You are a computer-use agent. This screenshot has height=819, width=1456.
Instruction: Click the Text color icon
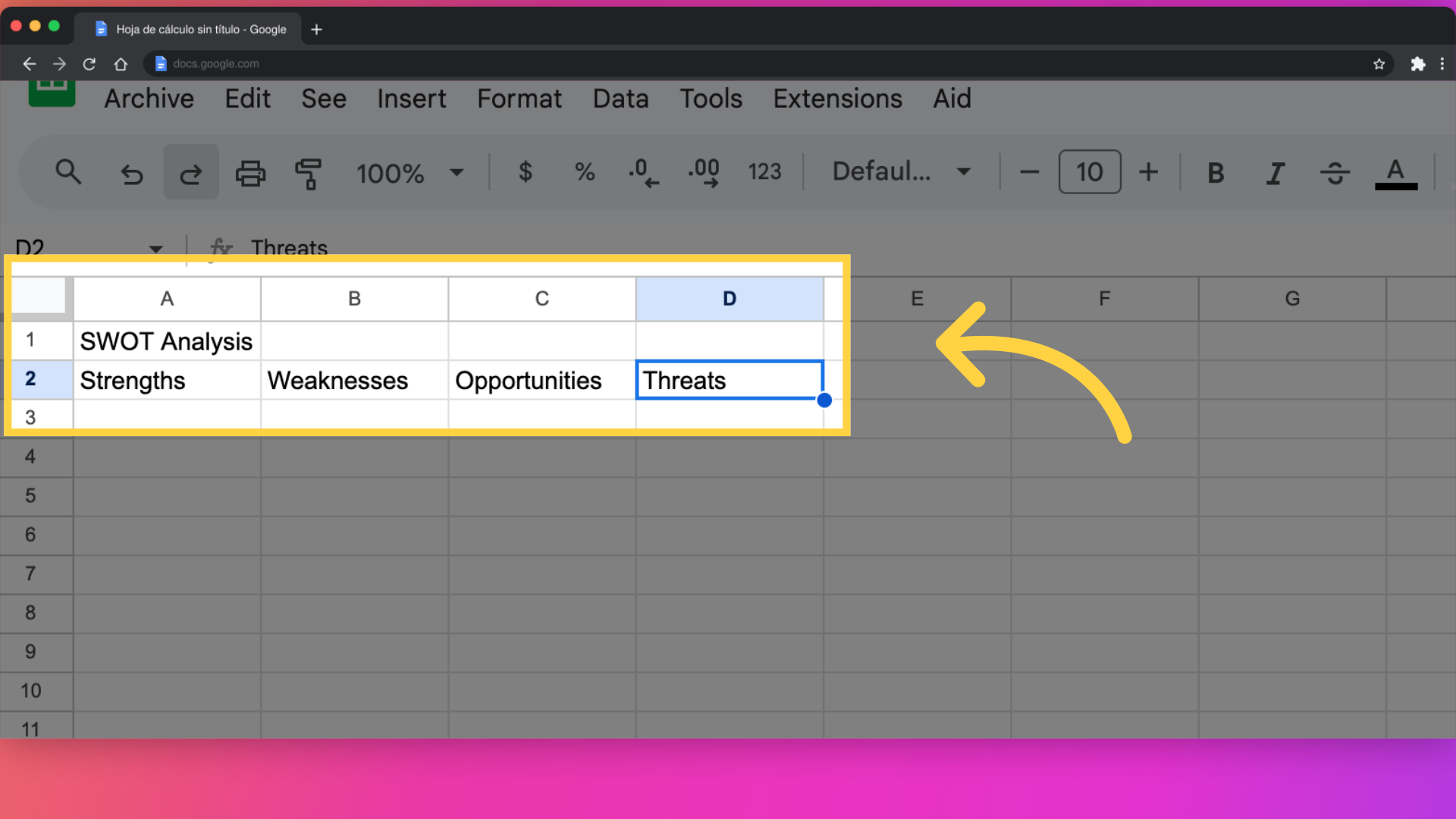[x=1396, y=172]
